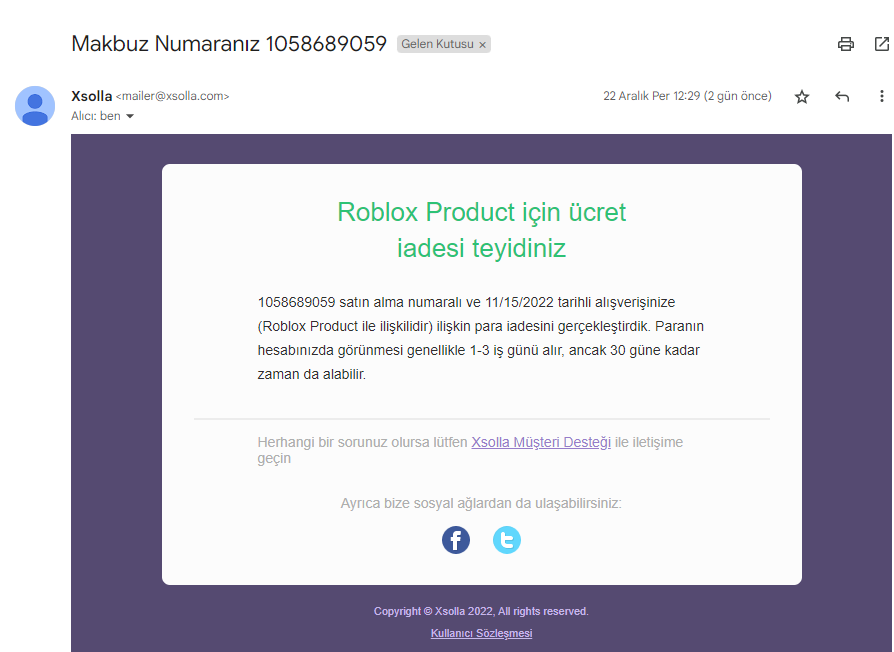Image resolution: width=894 pixels, height=652 pixels.
Task: Expand recipient details next to 'Alıcı: ben'
Action: tap(130, 116)
